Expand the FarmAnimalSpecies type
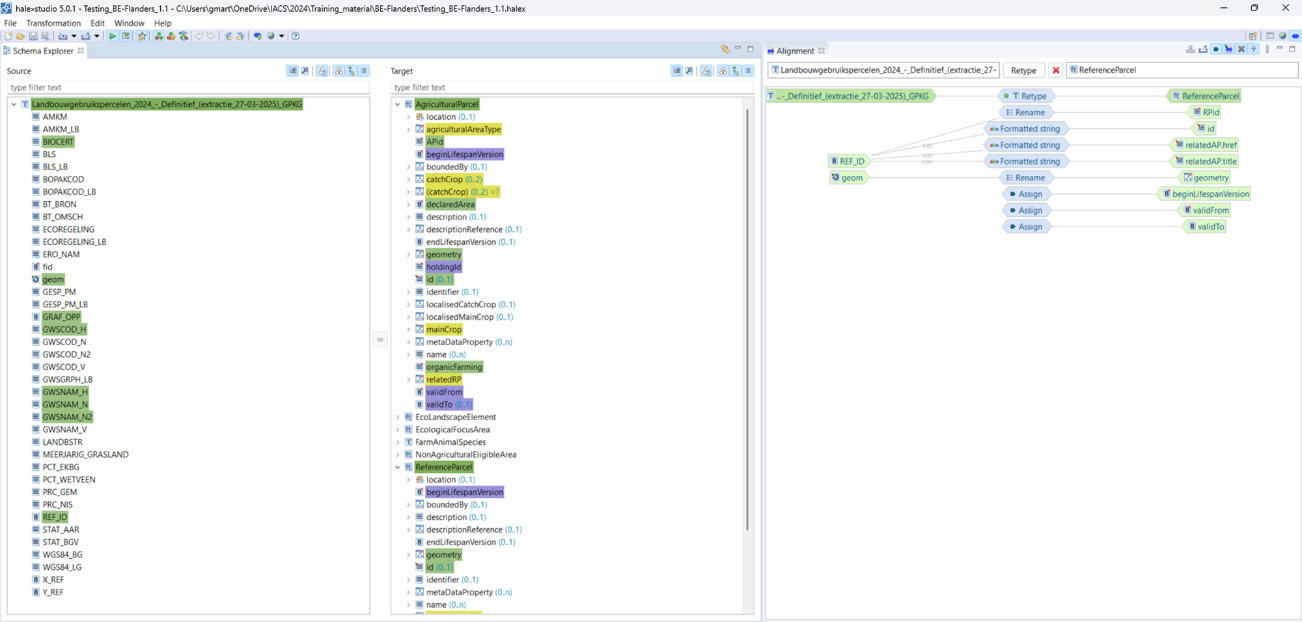The image size is (1302, 622). (398, 442)
